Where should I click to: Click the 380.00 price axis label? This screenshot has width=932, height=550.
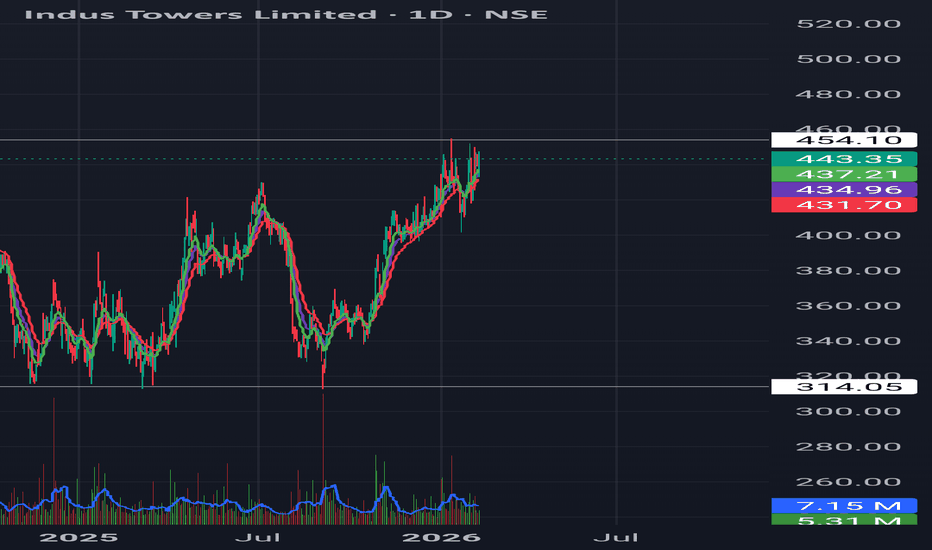click(848, 271)
